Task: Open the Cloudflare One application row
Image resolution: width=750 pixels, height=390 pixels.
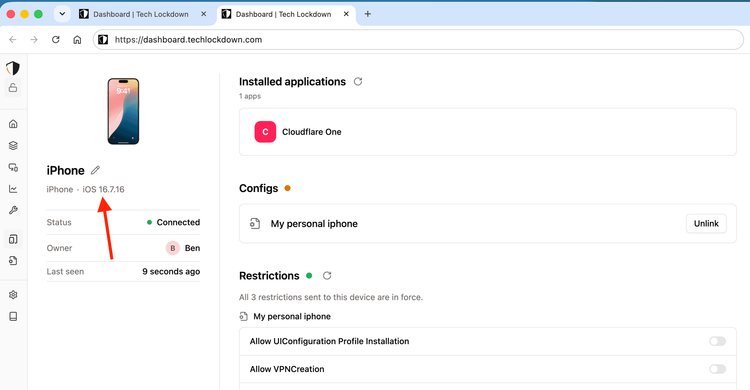Action: pos(487,132)
